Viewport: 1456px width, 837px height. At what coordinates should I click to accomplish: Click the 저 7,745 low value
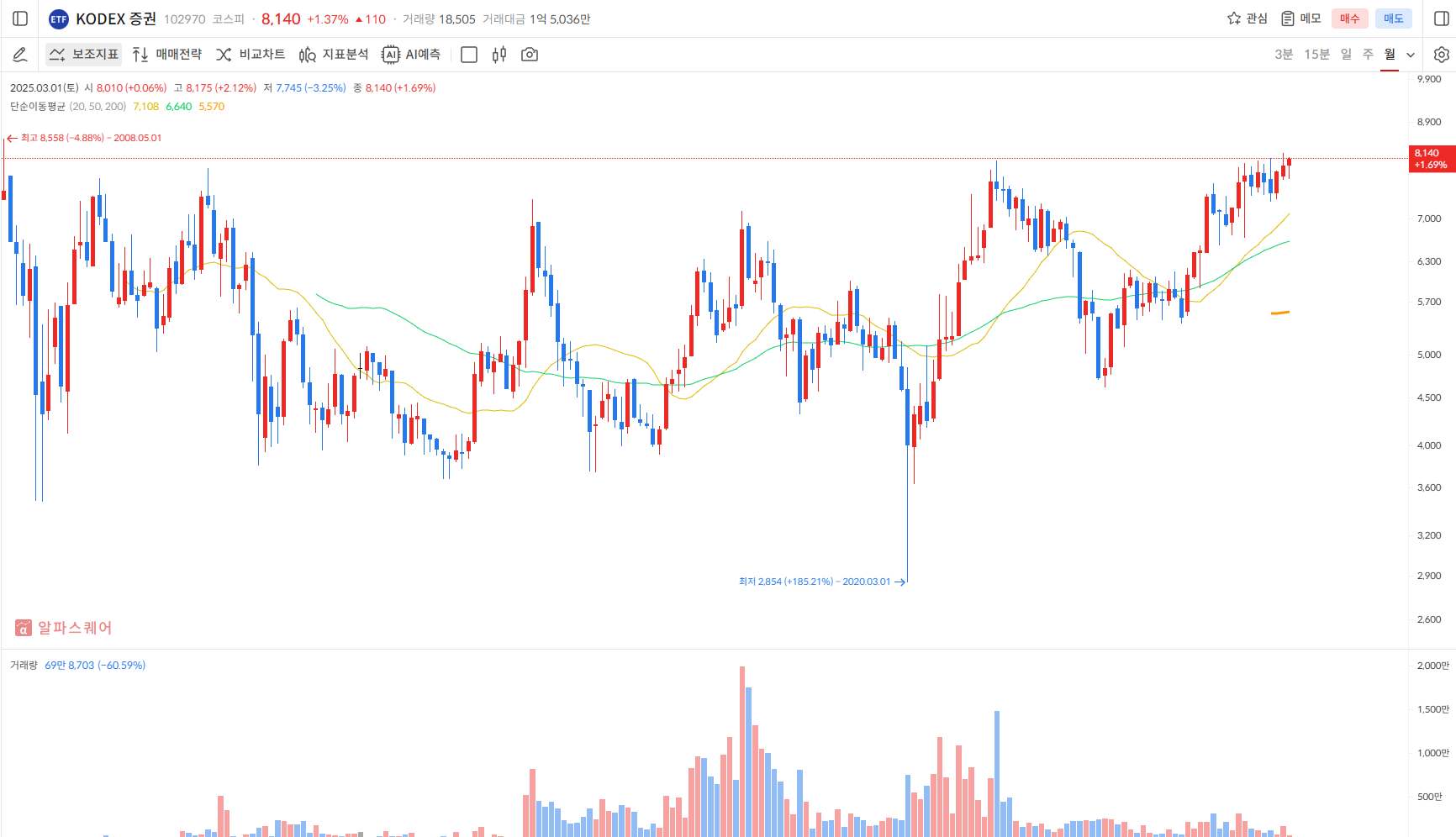pos(304,87)
